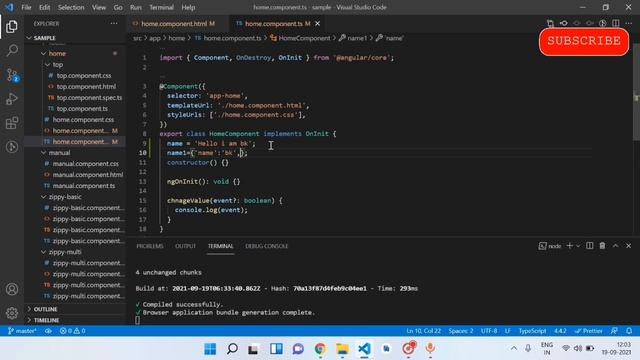
Task: Kill terminal with trash icon
Action: pyautogui.click(x=602, y=246)
